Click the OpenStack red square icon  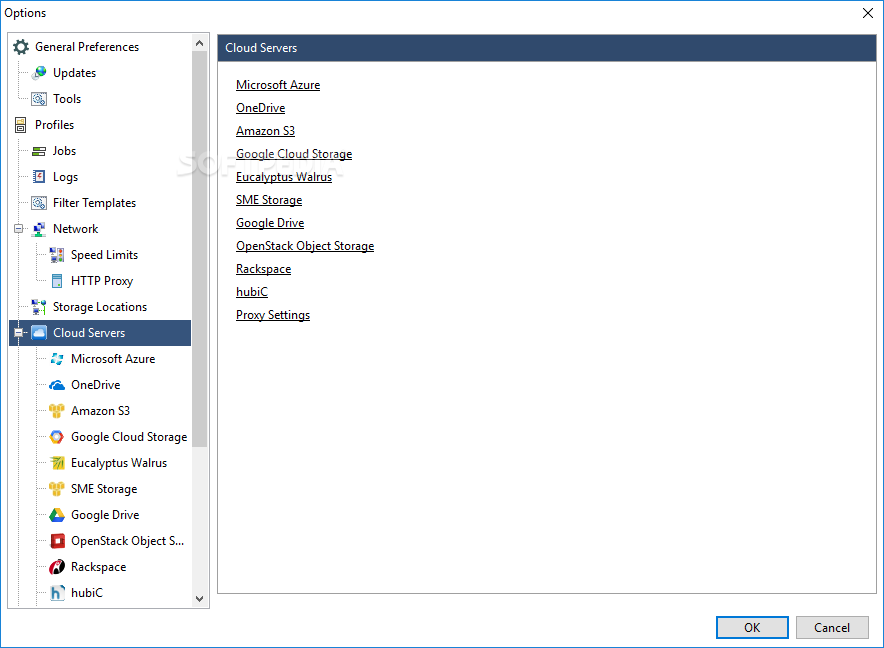(57, 541)
